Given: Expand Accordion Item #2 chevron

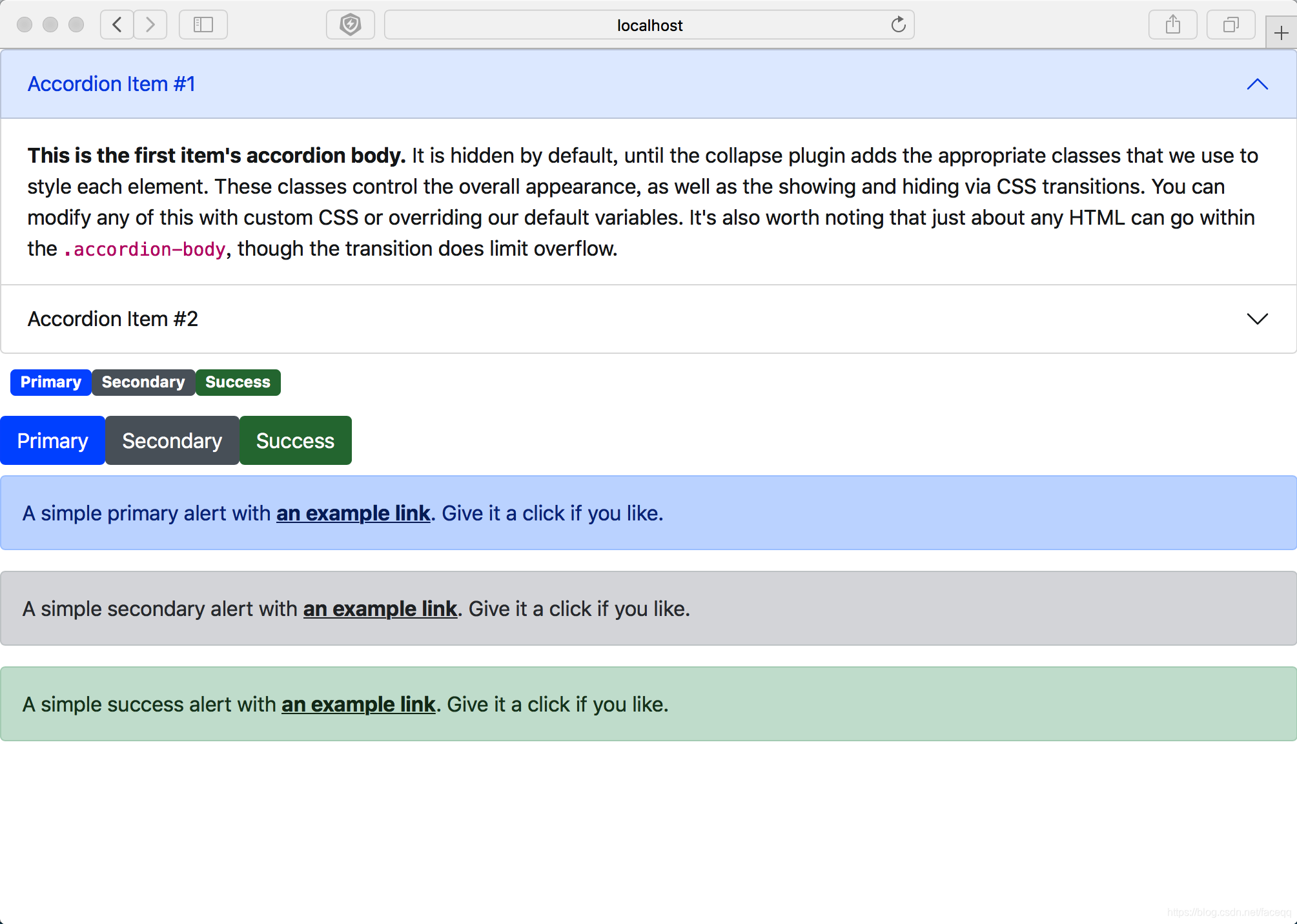Looking at the screenshot, I should [x=1257, y=319].
